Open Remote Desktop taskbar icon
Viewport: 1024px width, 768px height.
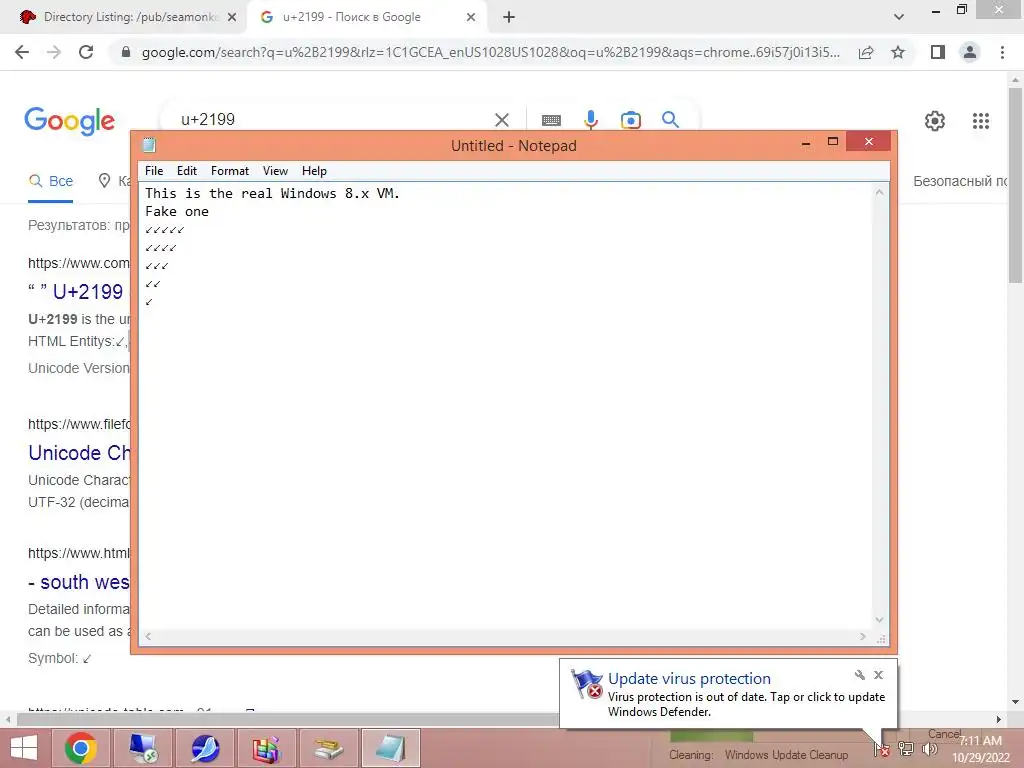[x=143, y=748]
